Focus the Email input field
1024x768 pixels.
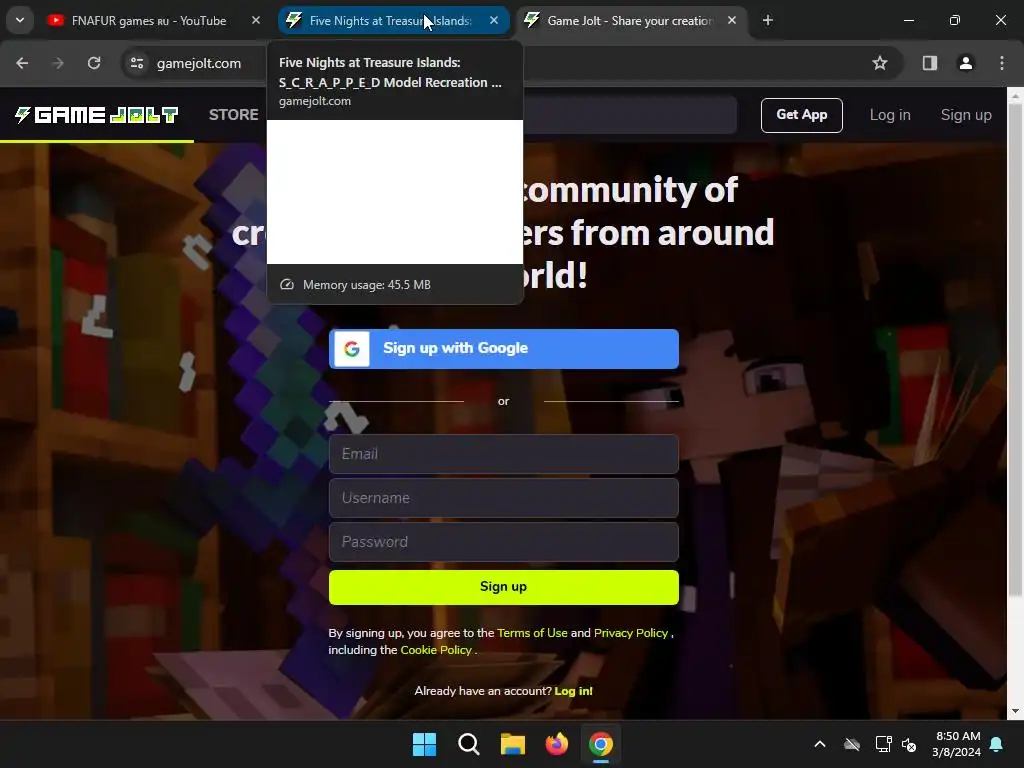tap(504, 454)
